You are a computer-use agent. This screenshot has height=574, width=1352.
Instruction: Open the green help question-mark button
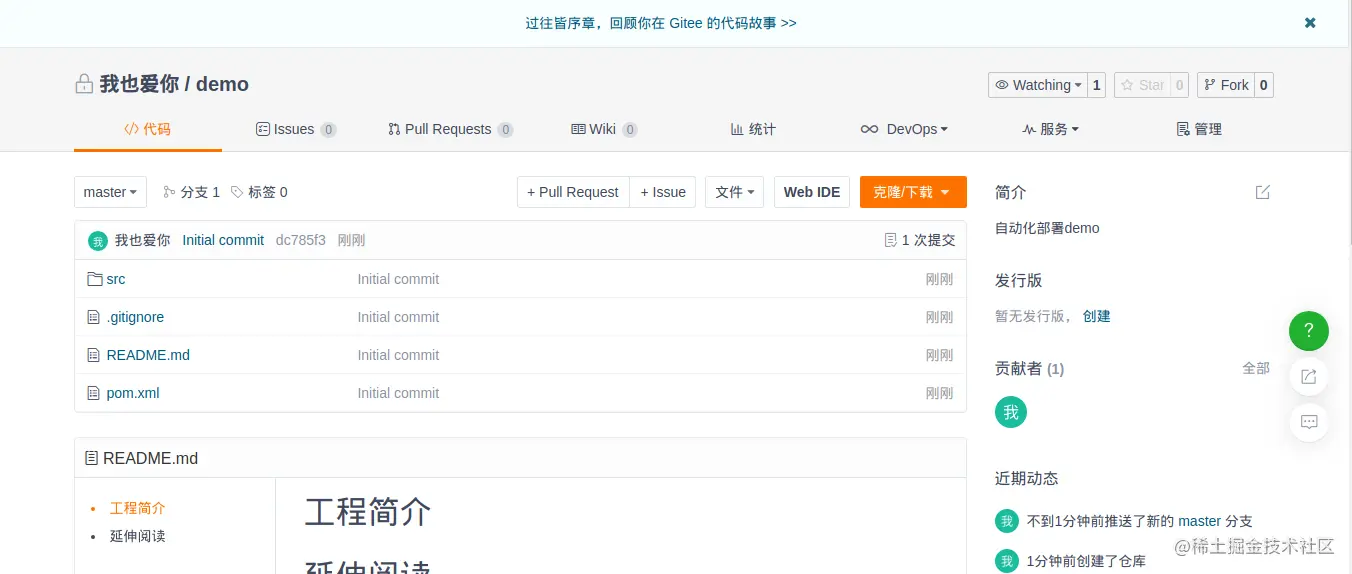coord(1309,331)
